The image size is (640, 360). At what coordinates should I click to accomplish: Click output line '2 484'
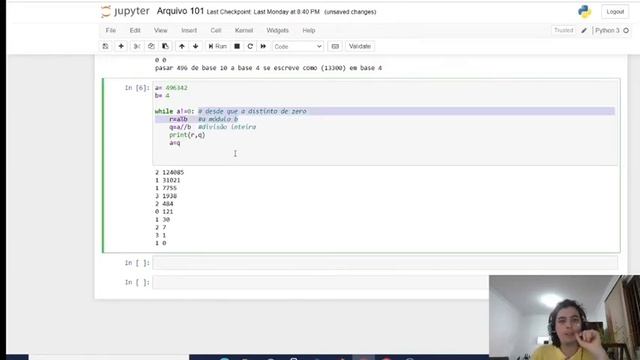coord(164,204)
